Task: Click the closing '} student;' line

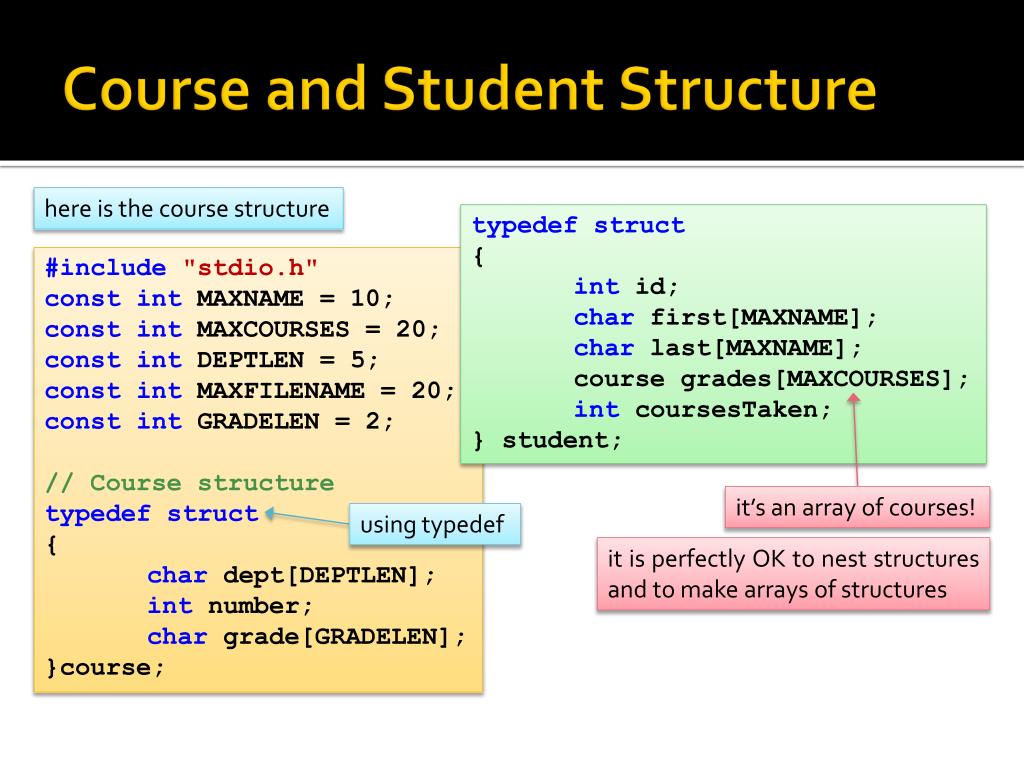Action: 547,440
